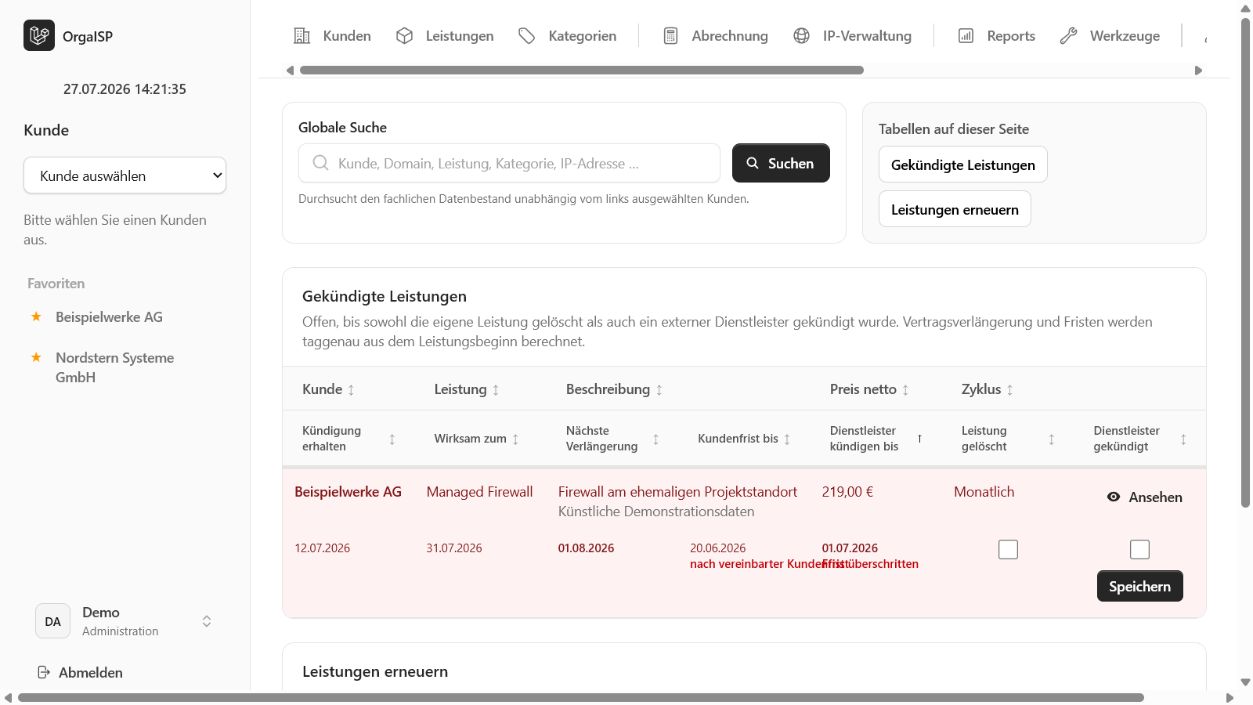Click the nav scrollbar left arrow
Screen dimensions: 1253x705
point(290,70)
